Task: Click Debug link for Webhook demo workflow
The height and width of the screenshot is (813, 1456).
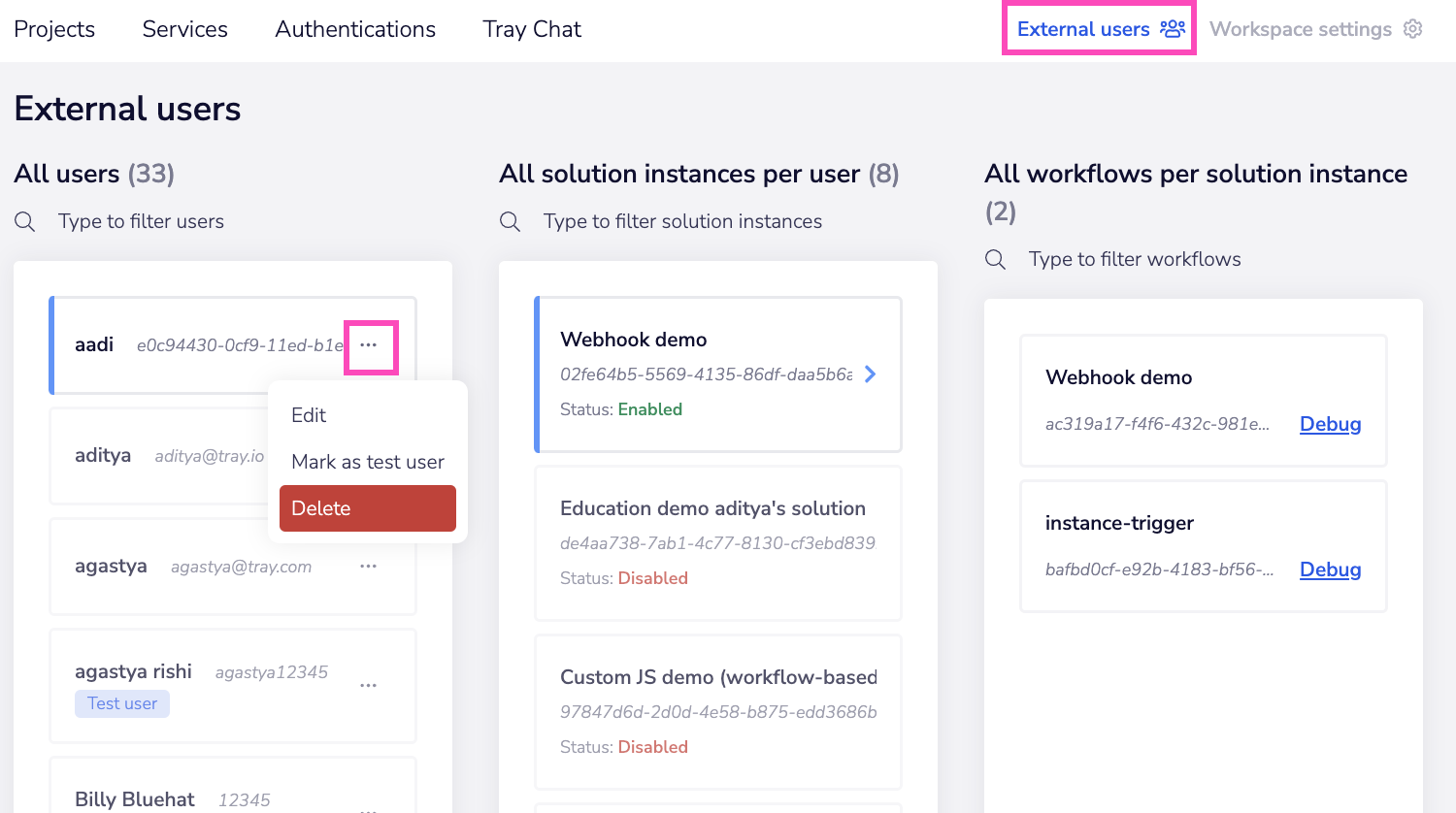Action: click(x=1330, y=424)
